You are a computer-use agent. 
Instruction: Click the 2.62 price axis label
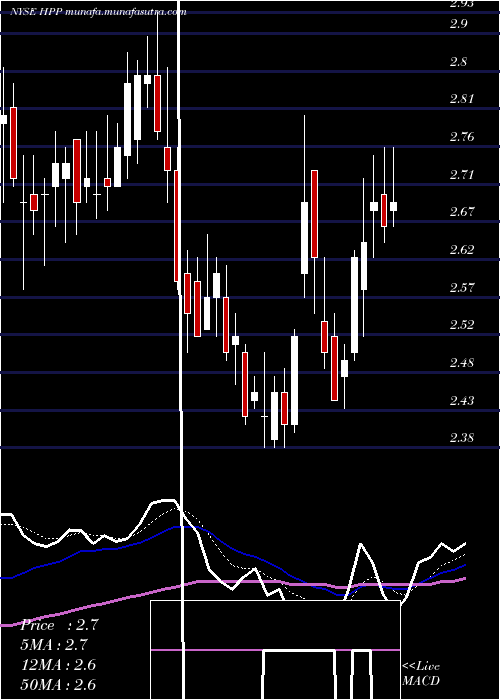462,250
